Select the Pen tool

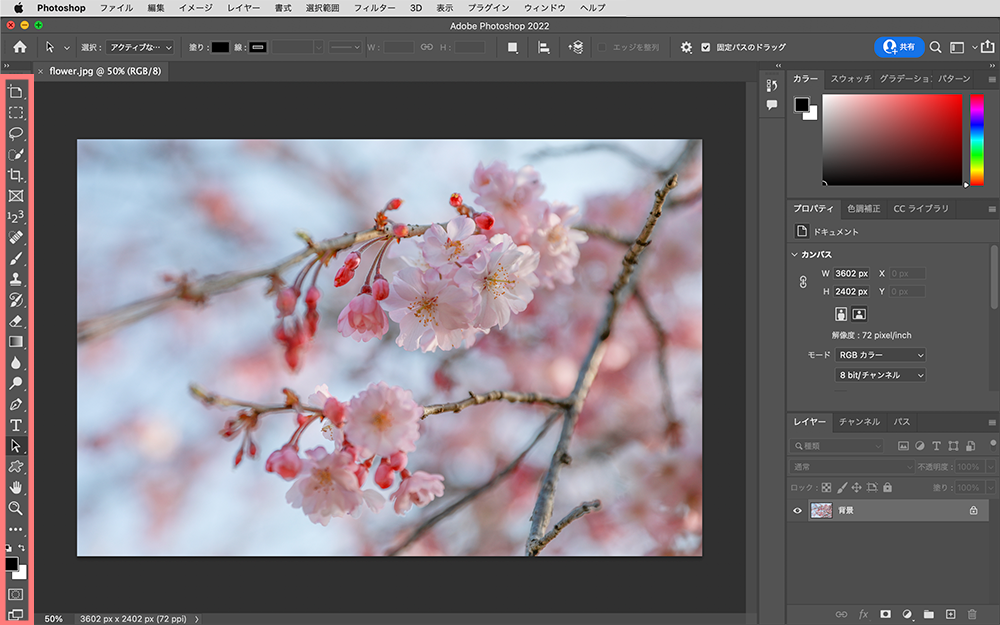(16, 404)
